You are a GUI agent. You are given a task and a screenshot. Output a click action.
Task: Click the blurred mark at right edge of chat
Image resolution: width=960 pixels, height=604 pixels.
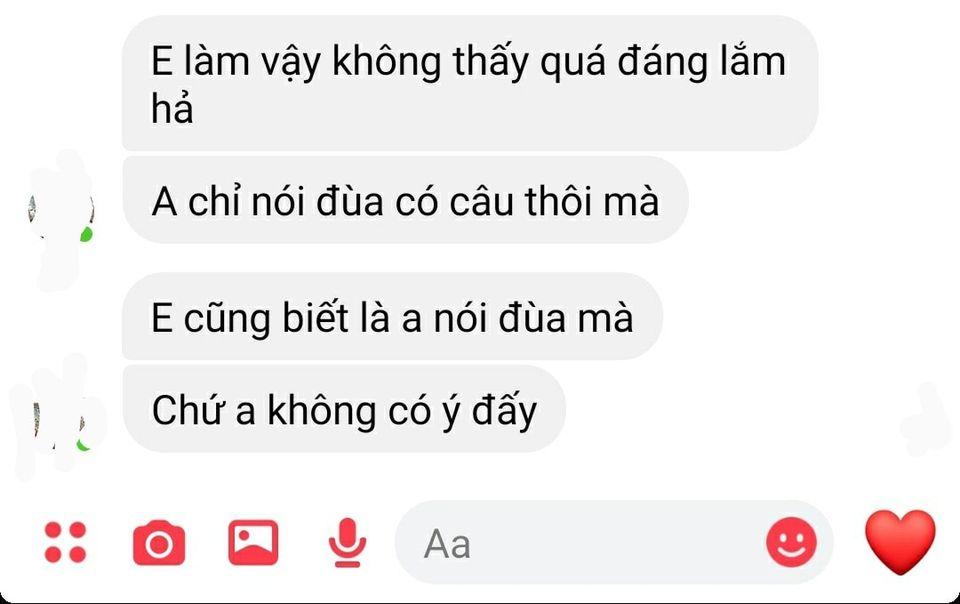pos(926,420)
